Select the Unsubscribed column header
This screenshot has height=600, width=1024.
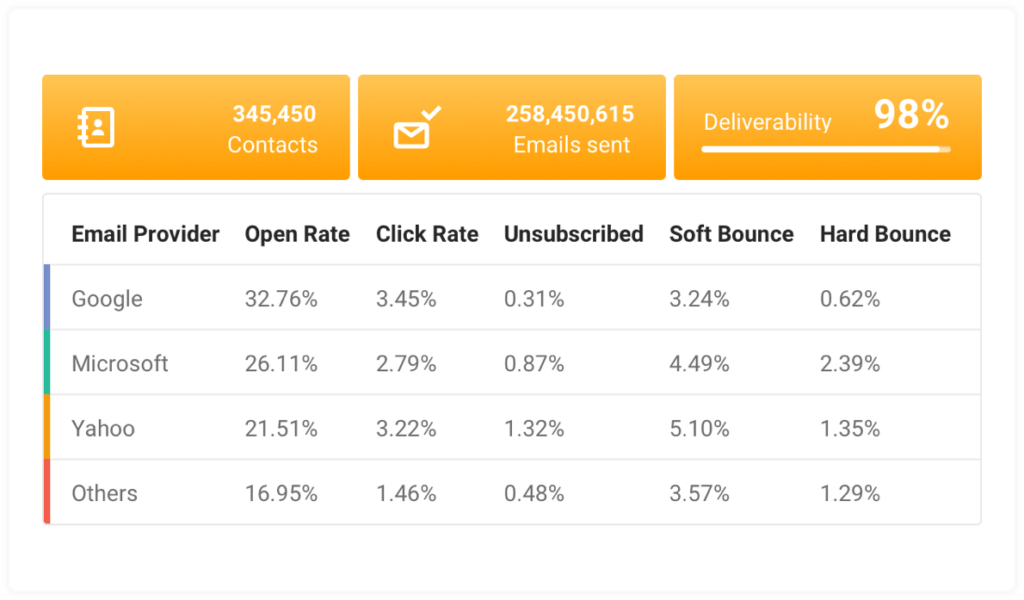tap(573, 234)
